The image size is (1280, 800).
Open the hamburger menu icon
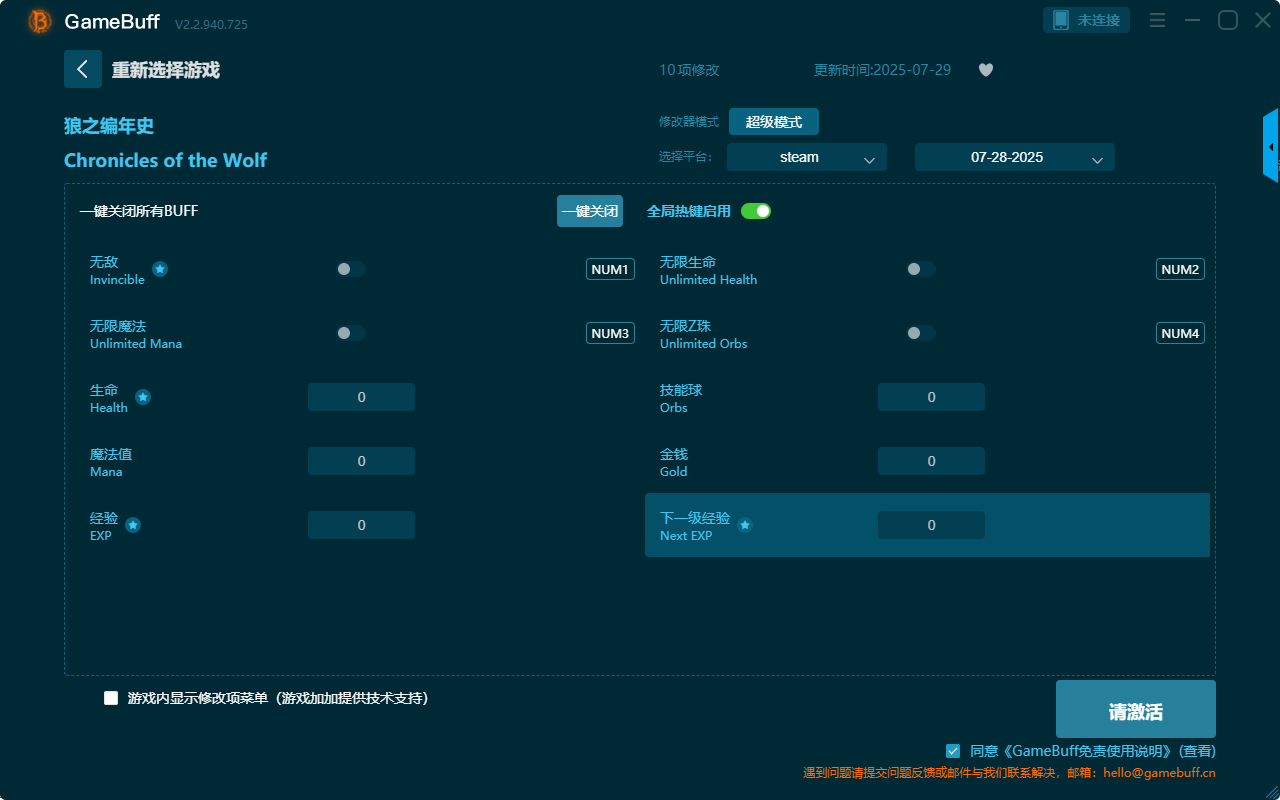pyautogui.click(x=1158, y=20)
